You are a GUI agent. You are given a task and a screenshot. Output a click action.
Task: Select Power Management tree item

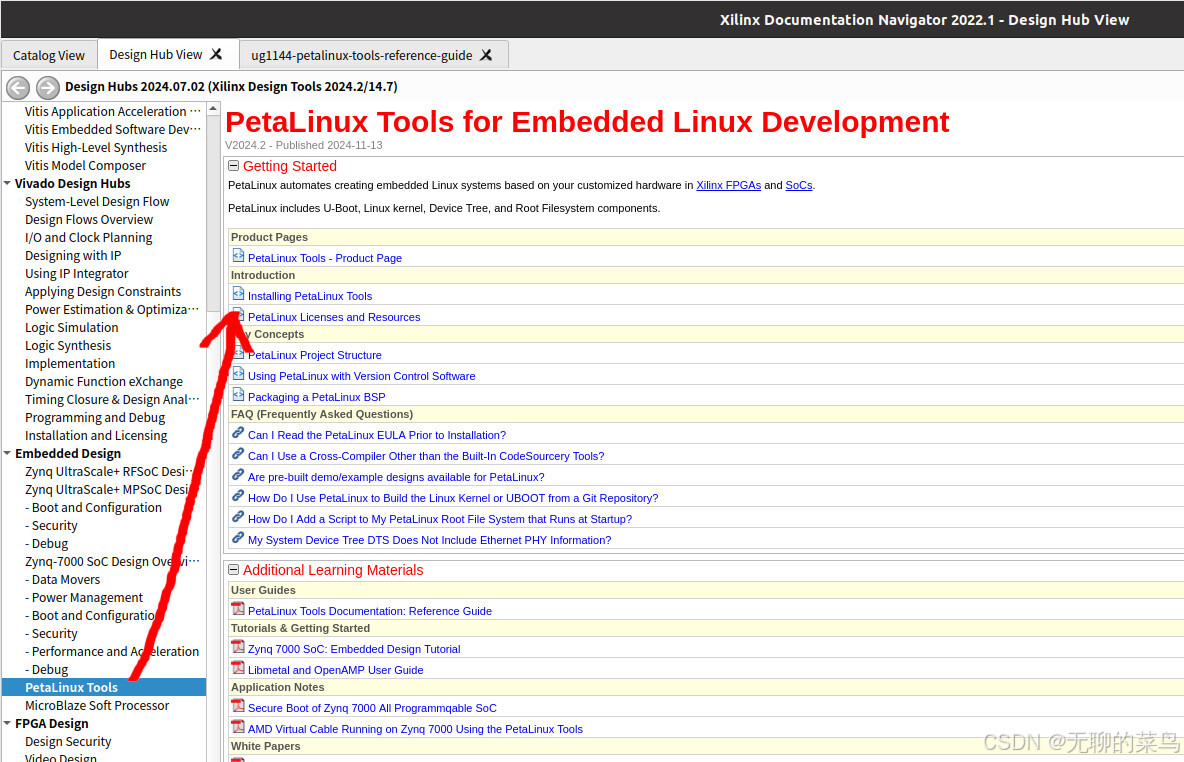click(84, 597)
